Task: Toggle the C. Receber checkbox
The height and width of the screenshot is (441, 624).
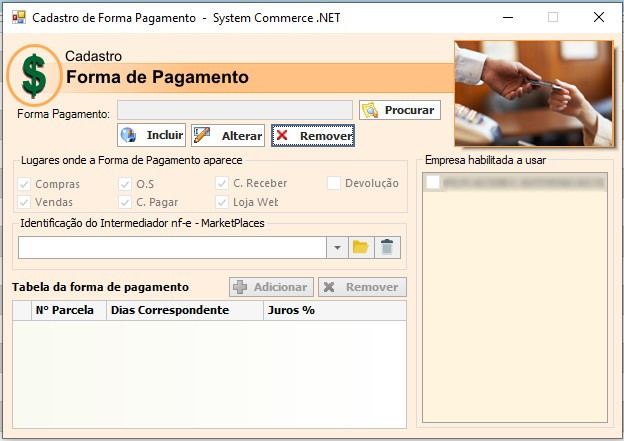Action: (x=222, y=183)
